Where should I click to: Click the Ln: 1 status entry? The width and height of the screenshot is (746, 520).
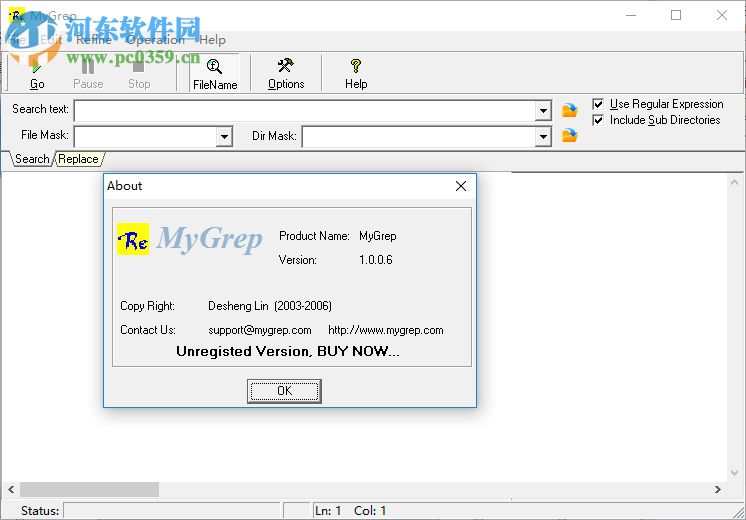(328, 510)
